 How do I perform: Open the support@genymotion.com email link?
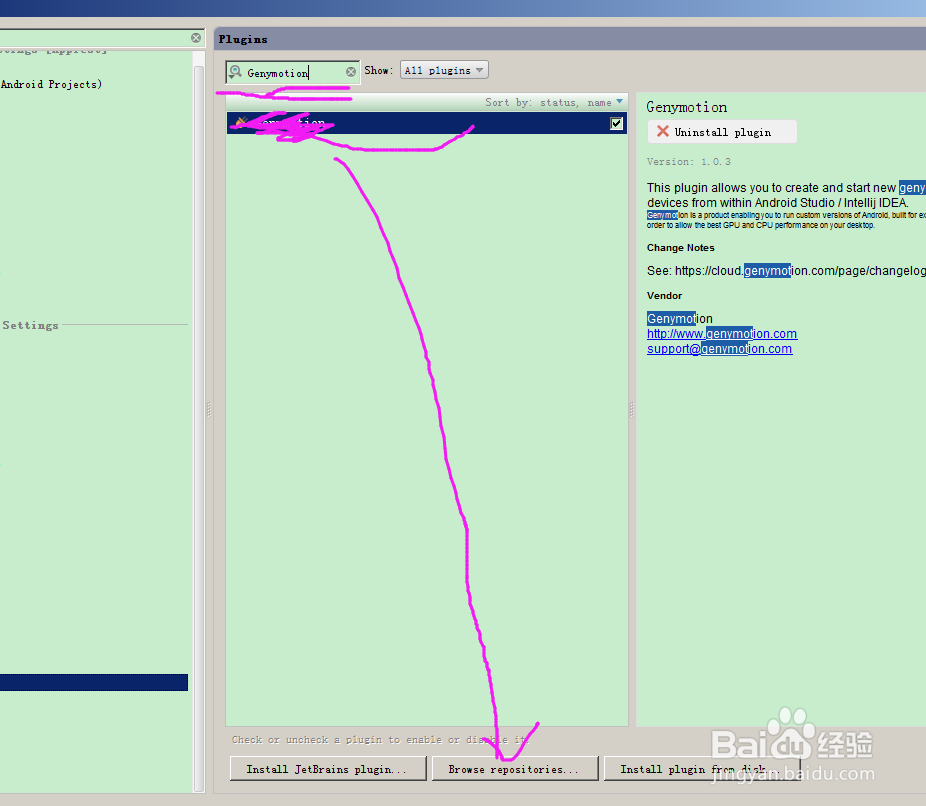[719, 349]
